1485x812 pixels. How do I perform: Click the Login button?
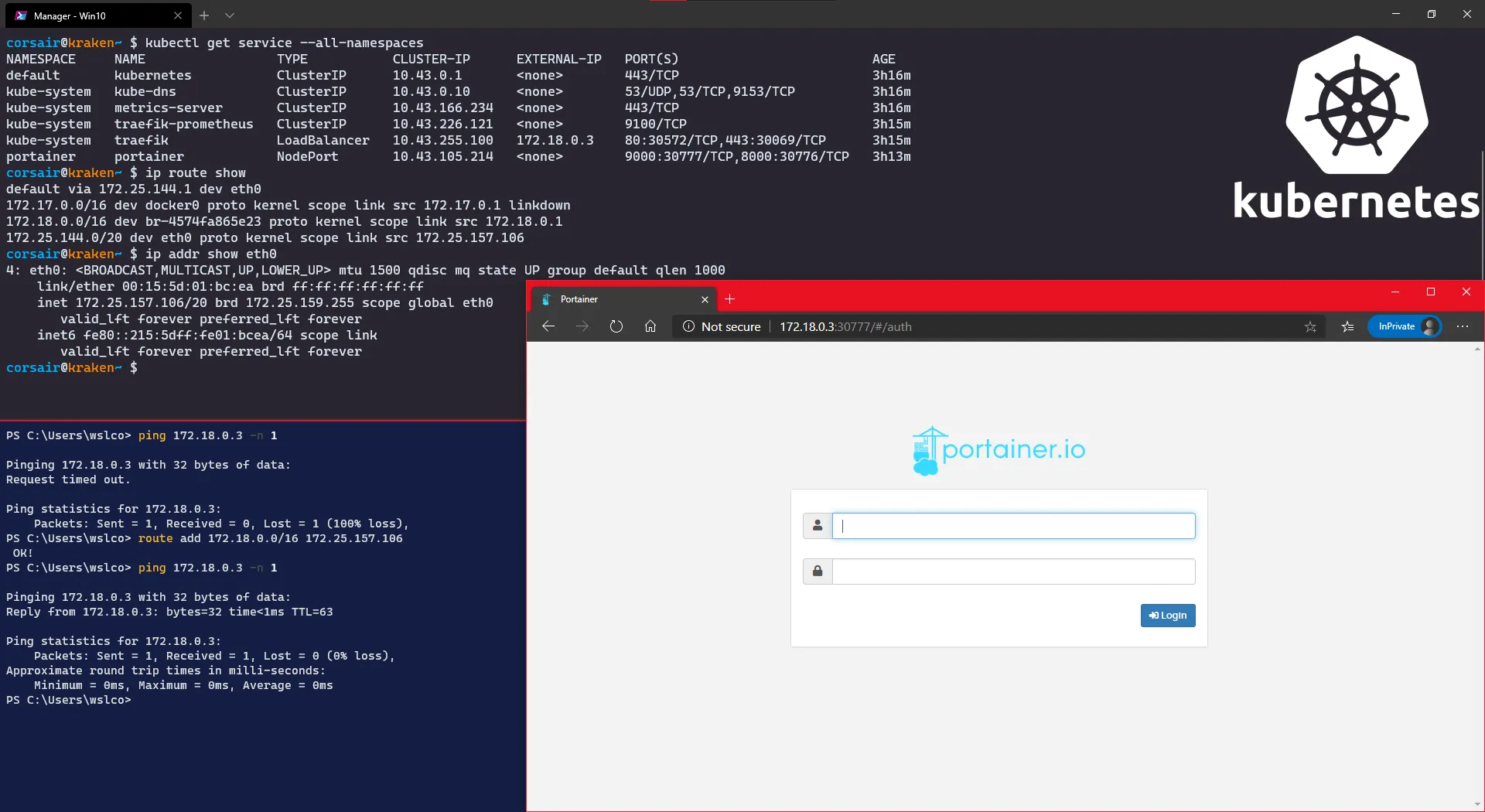coord(1167,616)
